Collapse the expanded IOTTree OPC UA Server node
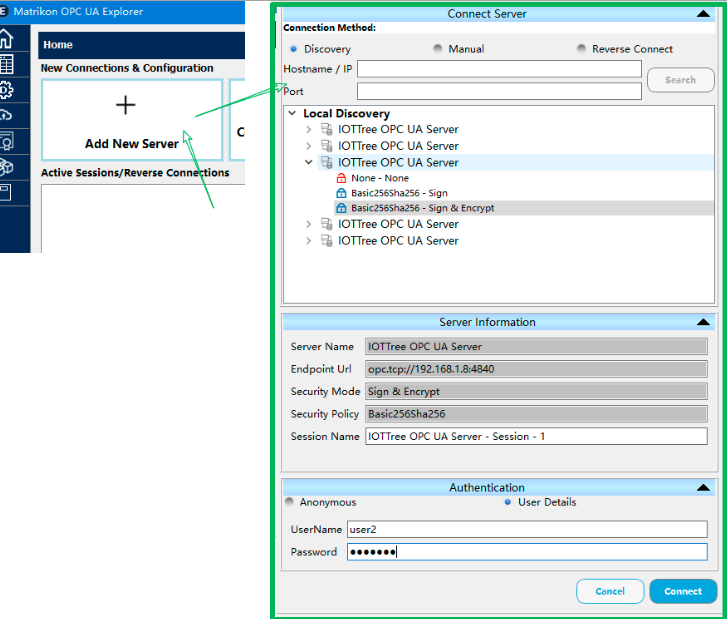Screen dimensions: 727x619 pyautogui.click(x=309, y=162)
